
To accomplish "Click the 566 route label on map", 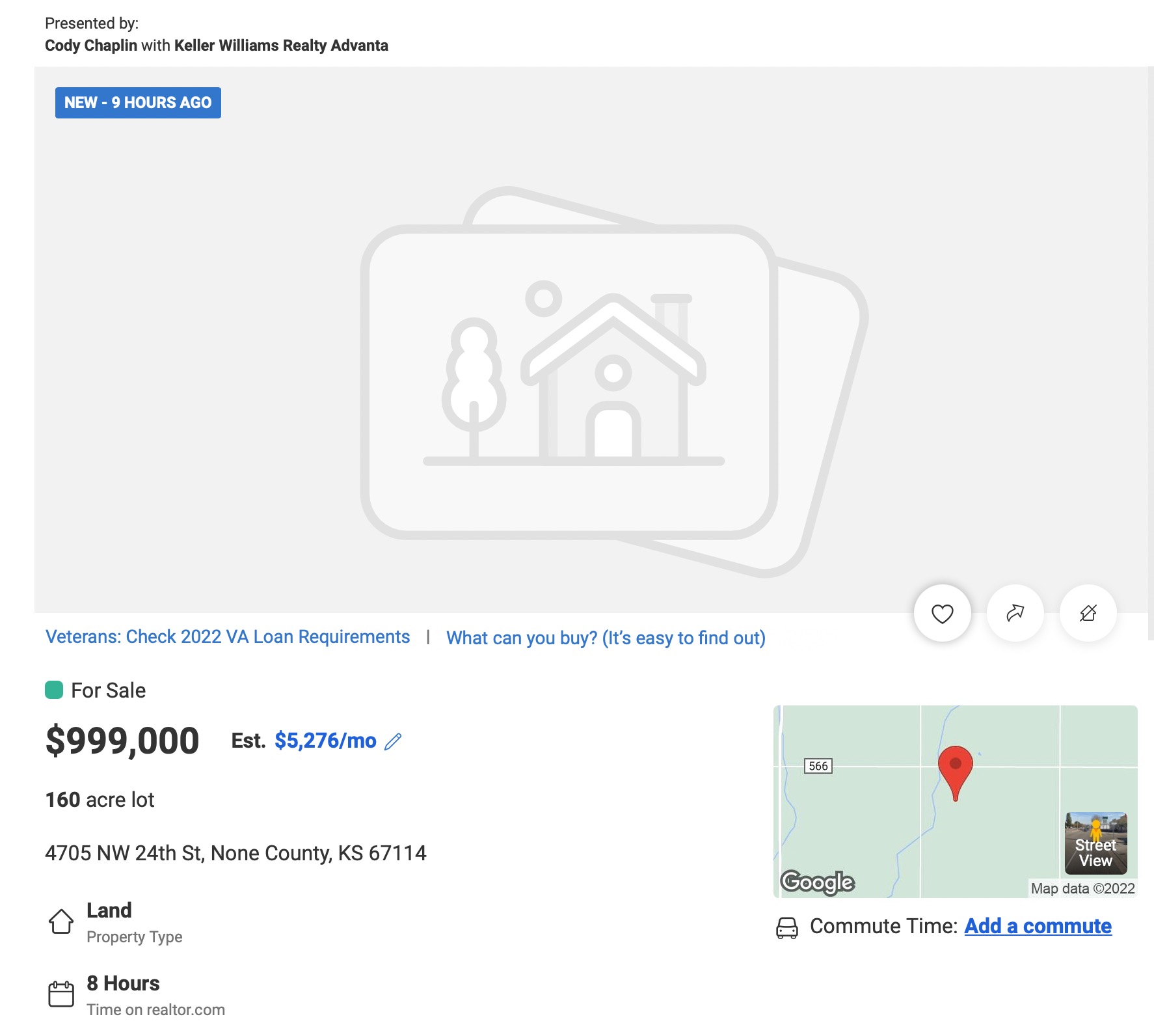I will tap(818, 766).
